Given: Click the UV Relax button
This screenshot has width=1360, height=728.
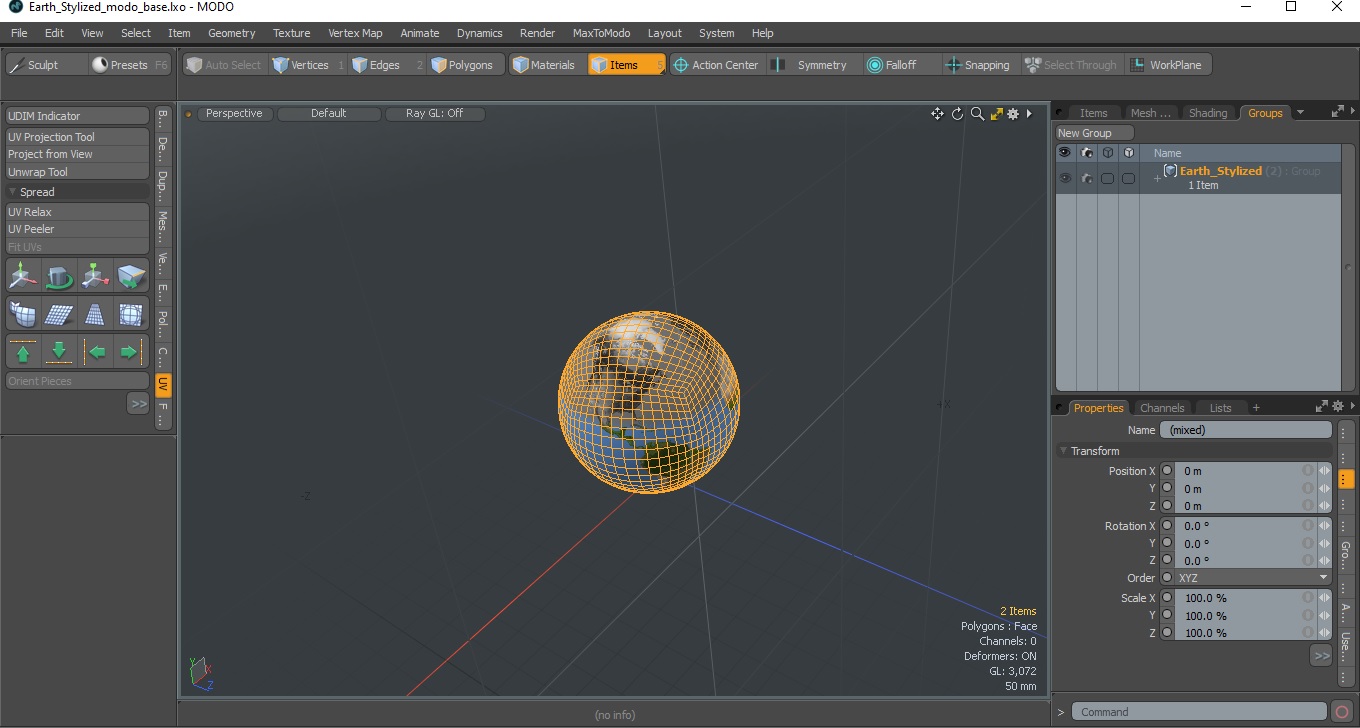Looking at the screenshot, I should point(78,212).
